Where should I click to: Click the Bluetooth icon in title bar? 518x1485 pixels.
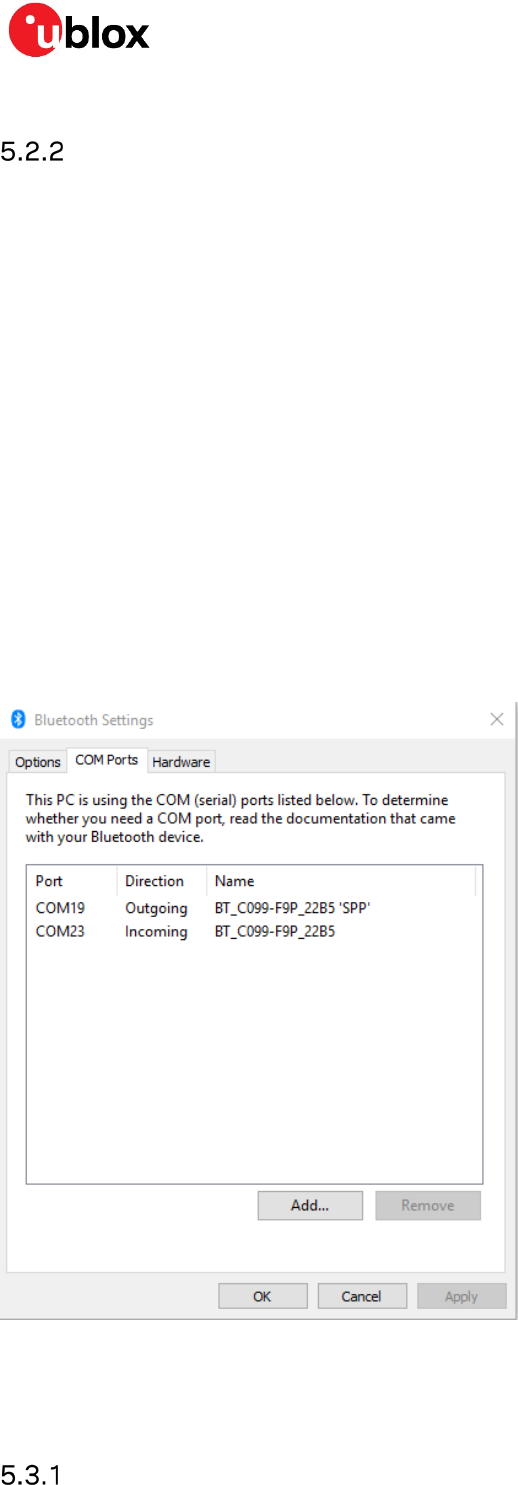[17, 719]
